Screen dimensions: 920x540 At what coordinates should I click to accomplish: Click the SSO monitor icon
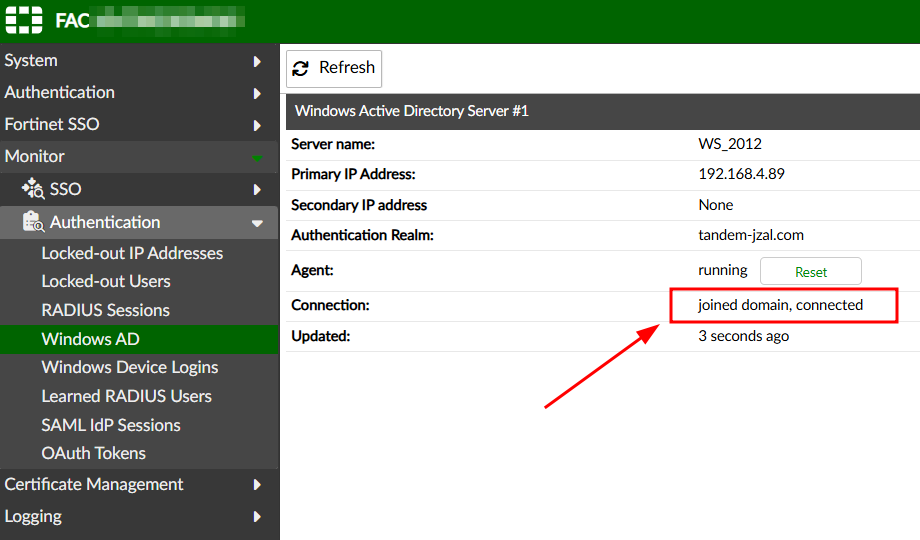33,189
